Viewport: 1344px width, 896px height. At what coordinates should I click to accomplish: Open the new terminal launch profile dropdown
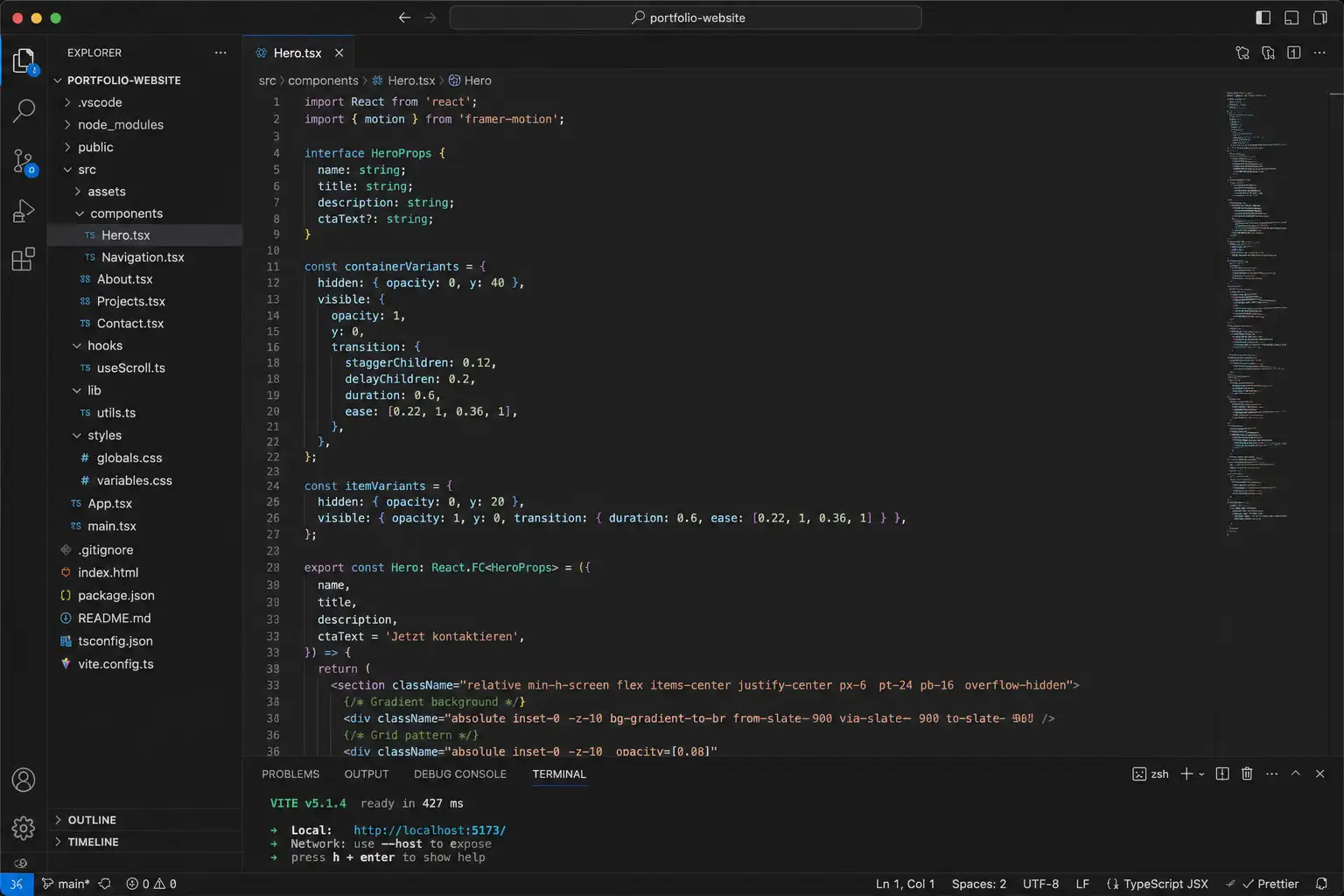[x=1201, y=773]
